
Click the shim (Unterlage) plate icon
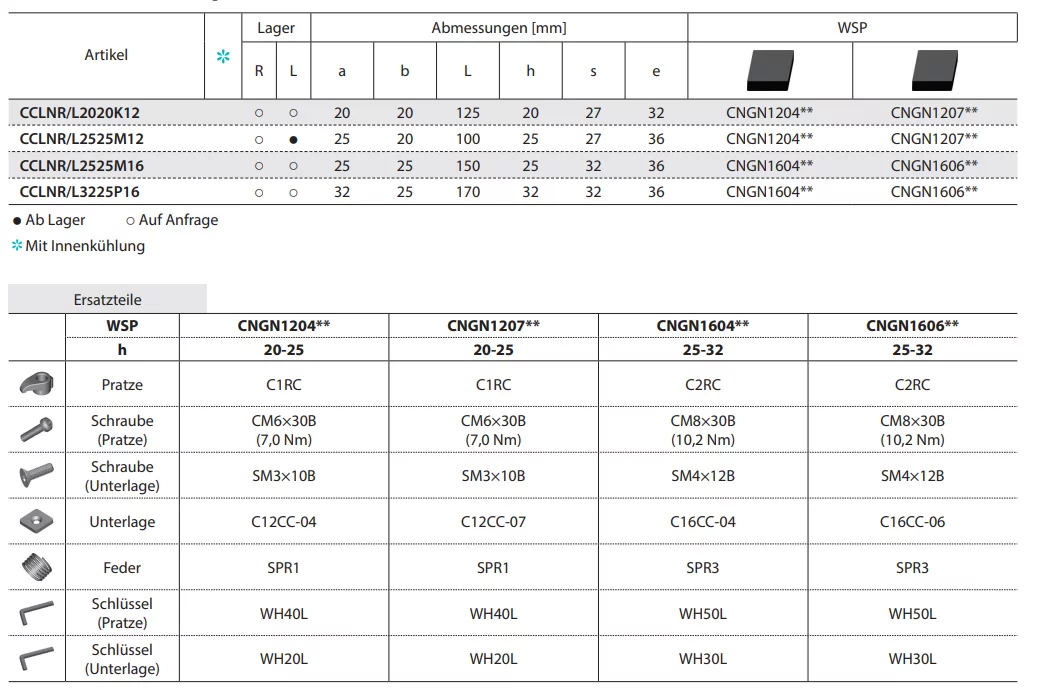37,521
